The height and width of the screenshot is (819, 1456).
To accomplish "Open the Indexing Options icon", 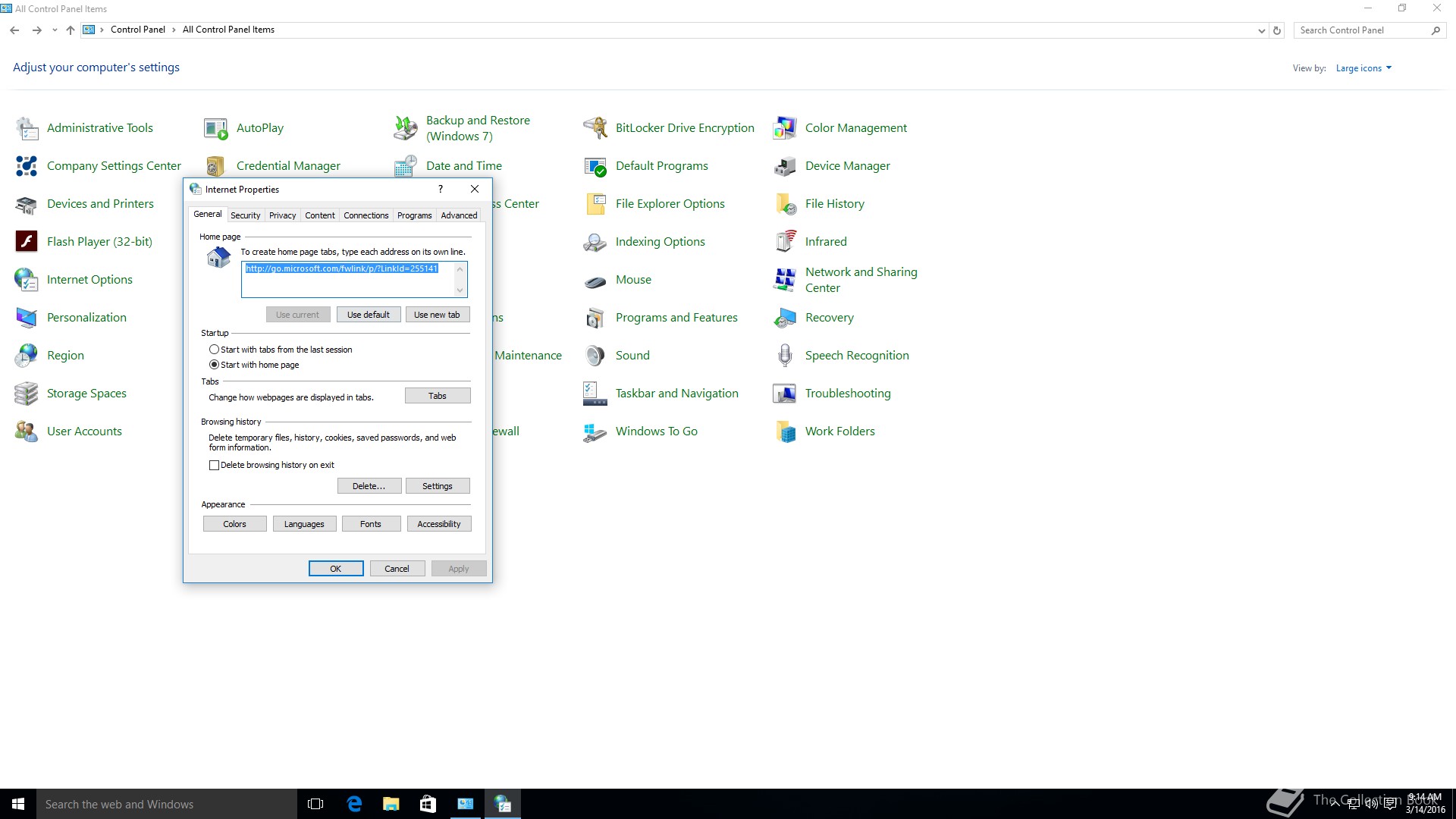I will point(595,242).
